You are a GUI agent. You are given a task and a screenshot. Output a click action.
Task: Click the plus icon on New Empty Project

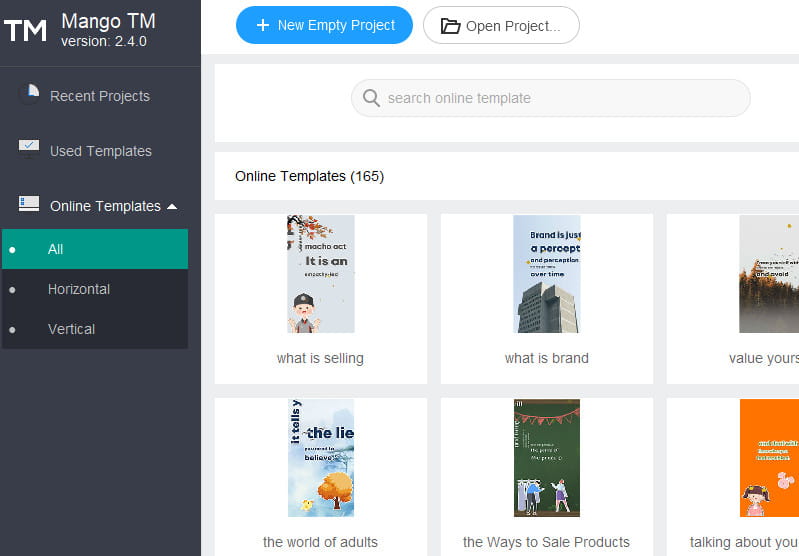[262, 25]
